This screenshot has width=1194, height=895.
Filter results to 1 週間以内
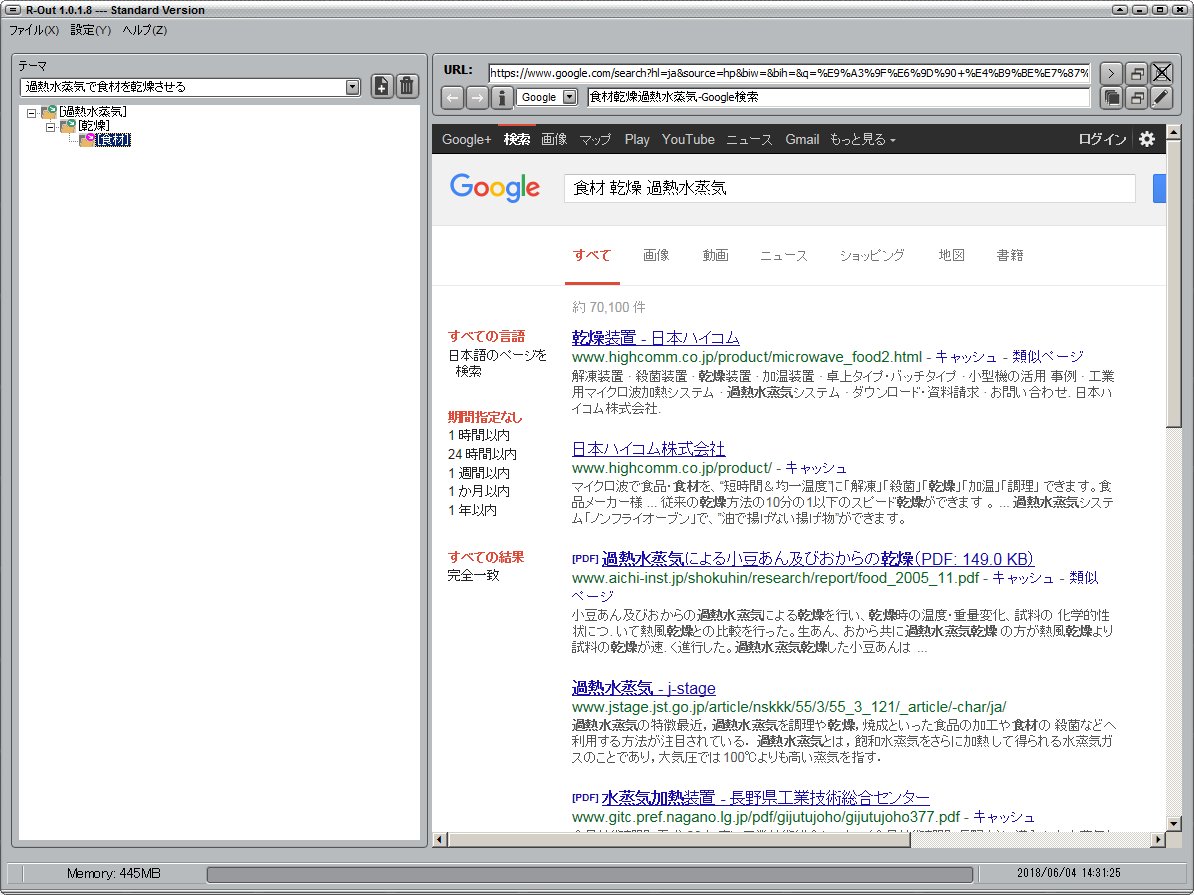(x=478, y=473)
